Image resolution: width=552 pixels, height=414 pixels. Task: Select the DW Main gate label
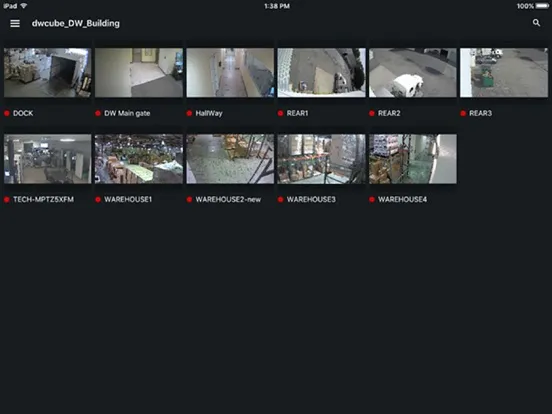tap(127, 113)
